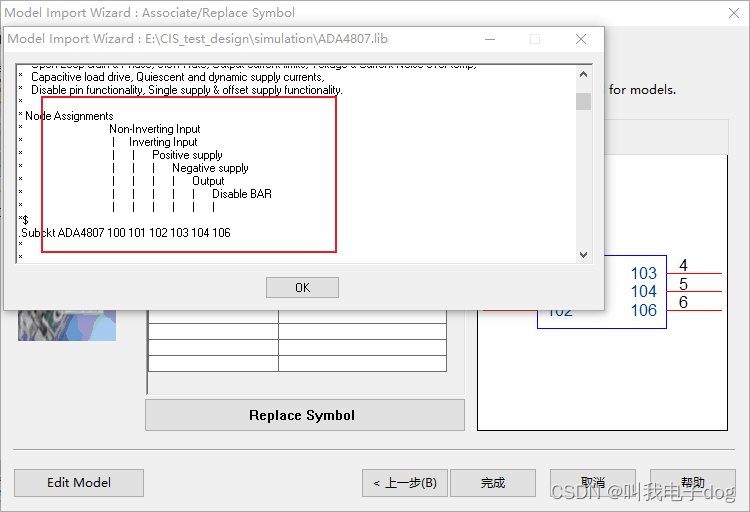Click pin number 4 in symbol preview
This screenshot has height=512, width=750.
pyautogui.click(x=683, y=265)
